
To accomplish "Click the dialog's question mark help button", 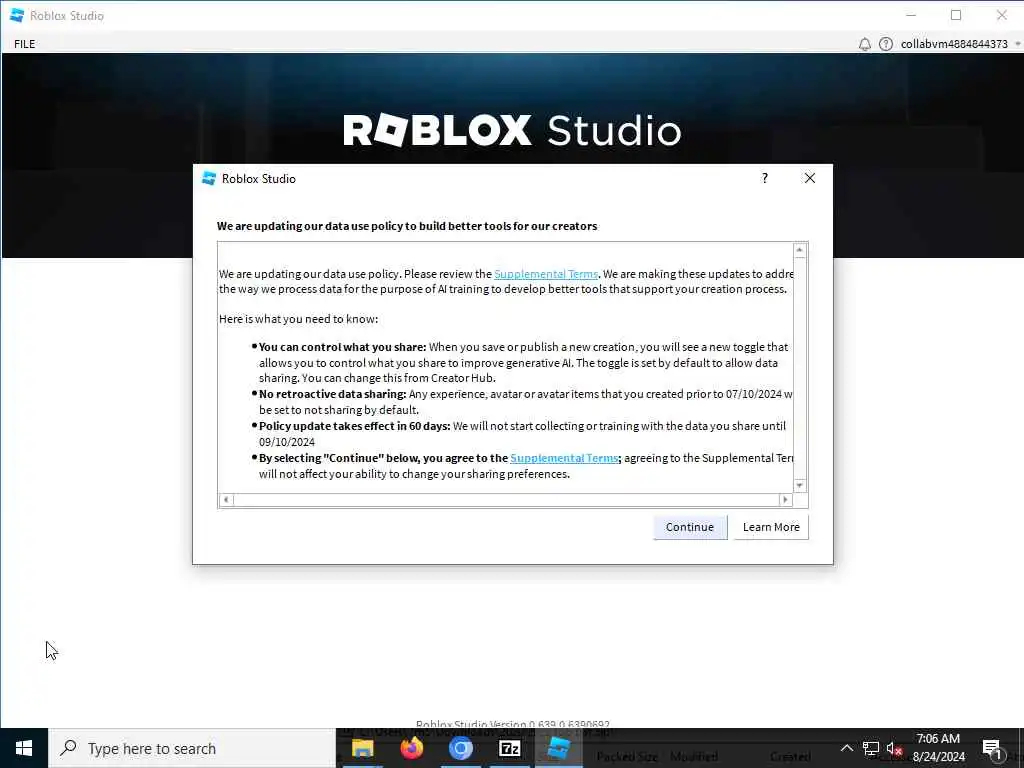I will pyautogui.click(x=765, y=178).
